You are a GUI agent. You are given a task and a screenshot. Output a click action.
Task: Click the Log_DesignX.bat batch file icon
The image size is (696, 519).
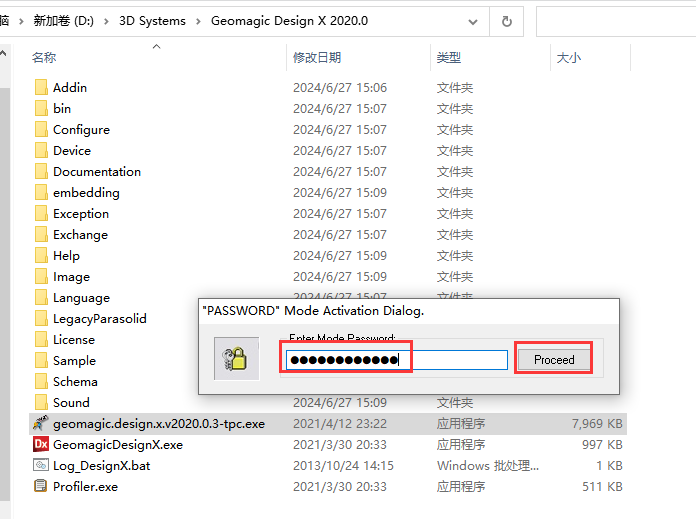tap(41, 465)
